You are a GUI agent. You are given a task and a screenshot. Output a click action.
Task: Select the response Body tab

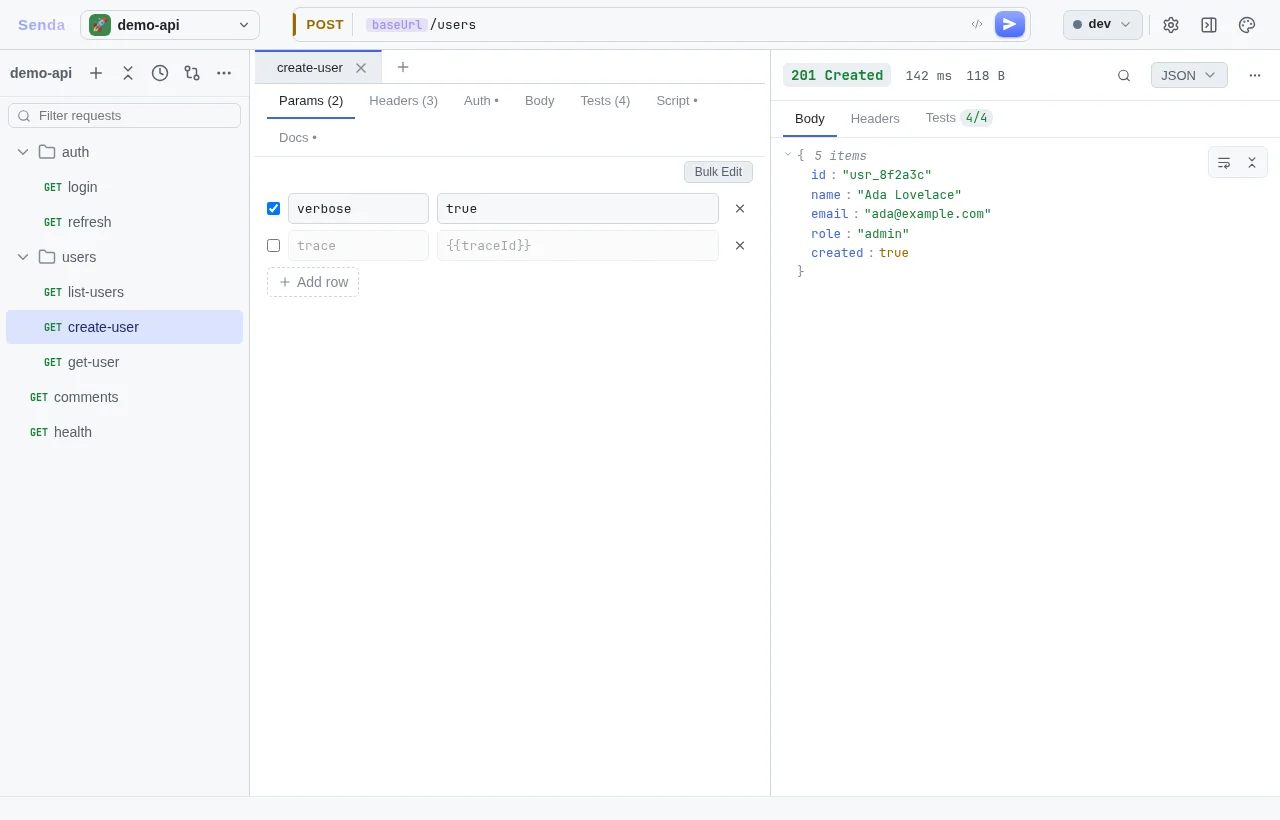810,119
